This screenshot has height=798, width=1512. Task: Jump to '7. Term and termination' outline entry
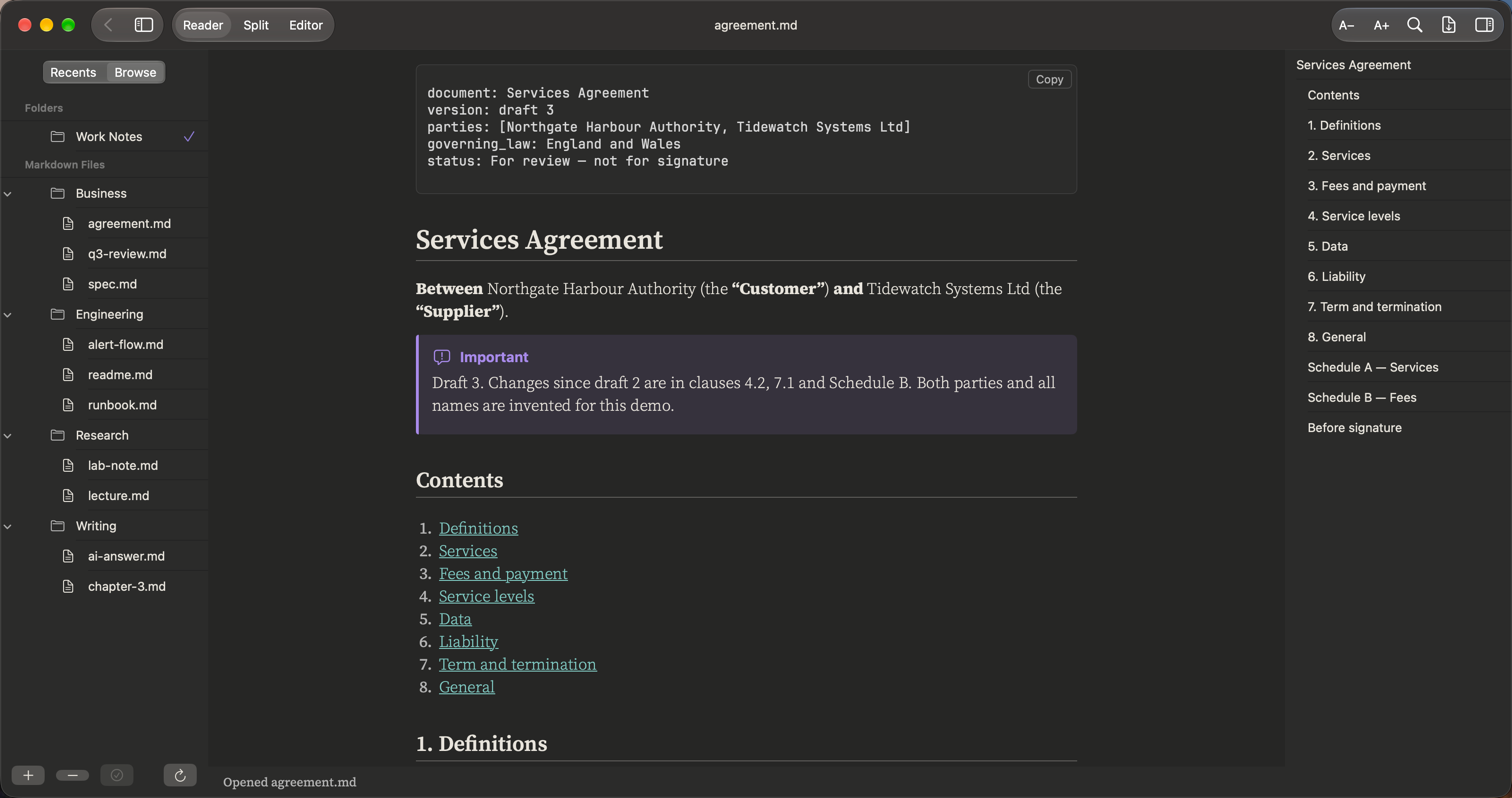click(1374, 307)
